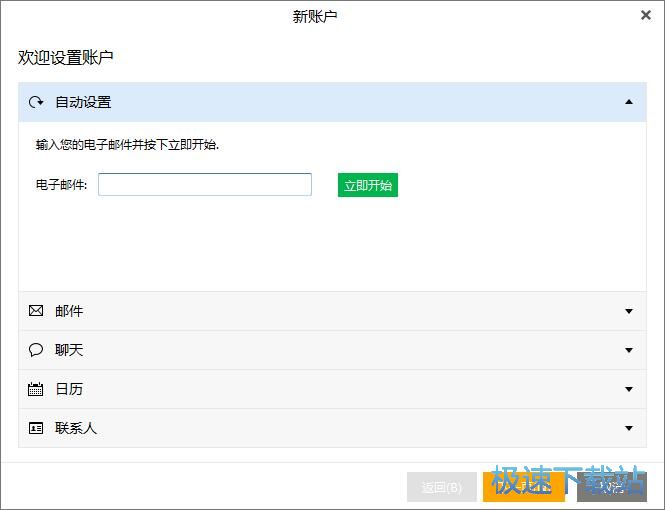Open the 聊天 section label
Image resolution: width=665 pixels, height=510 pixels.
coord(69,350)
